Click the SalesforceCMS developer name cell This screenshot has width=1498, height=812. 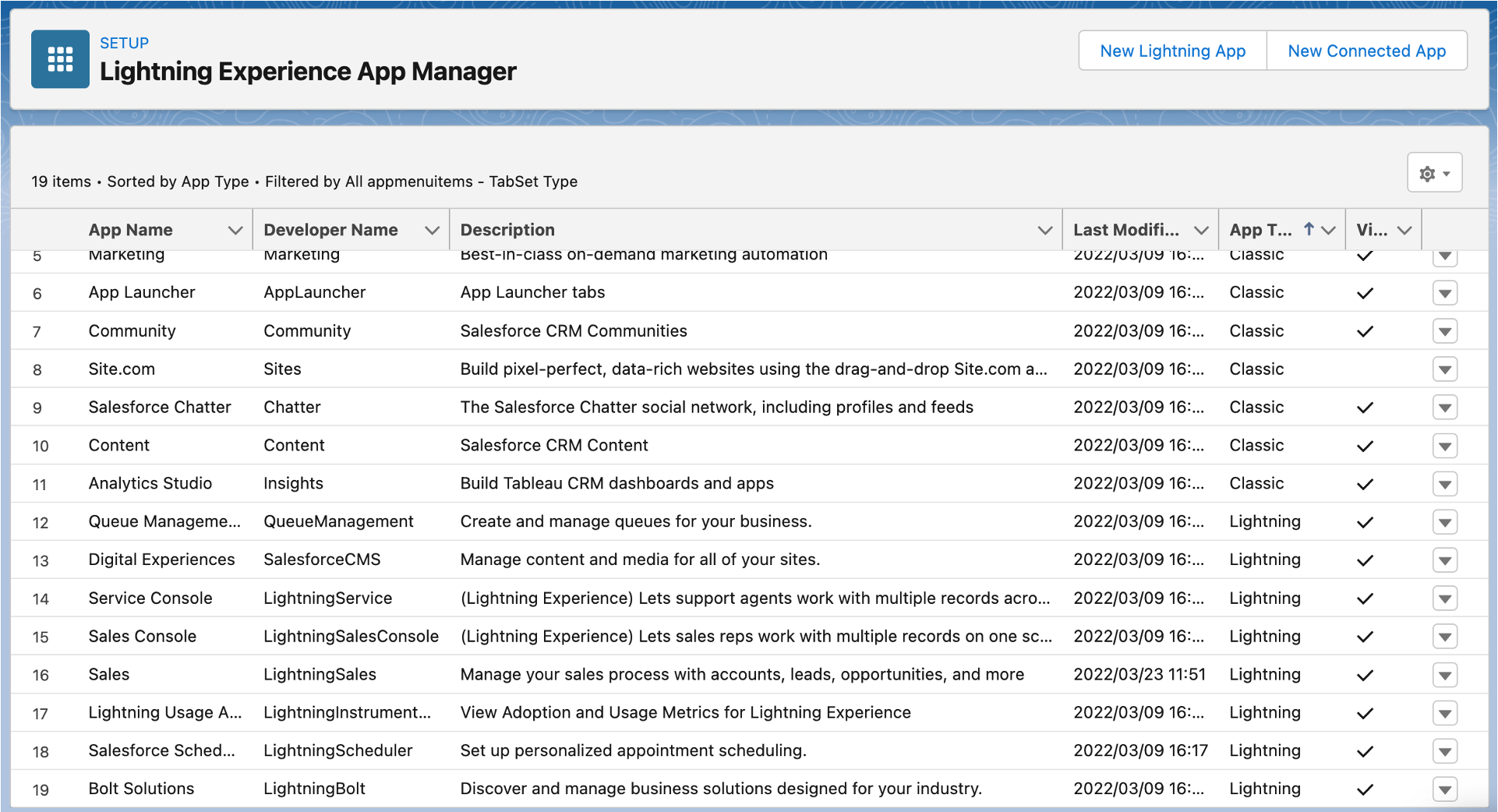322,560
